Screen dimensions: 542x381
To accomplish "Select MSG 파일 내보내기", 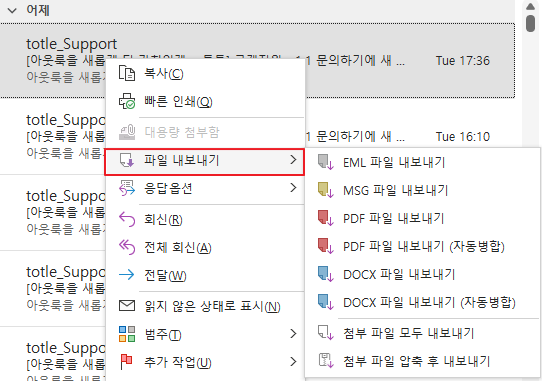I will click(x=422, y=190).
